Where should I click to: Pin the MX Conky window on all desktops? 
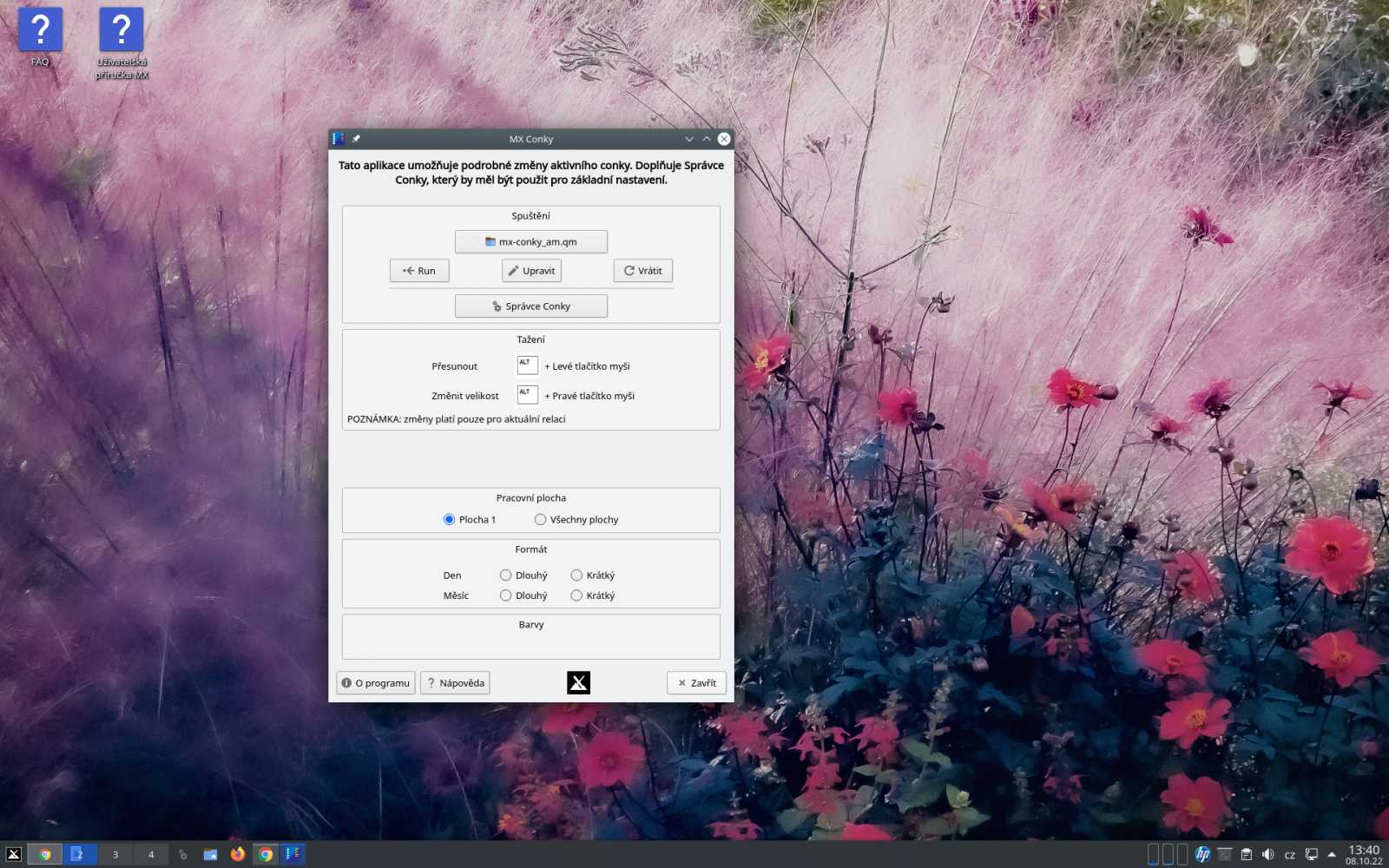pos(356,139)
